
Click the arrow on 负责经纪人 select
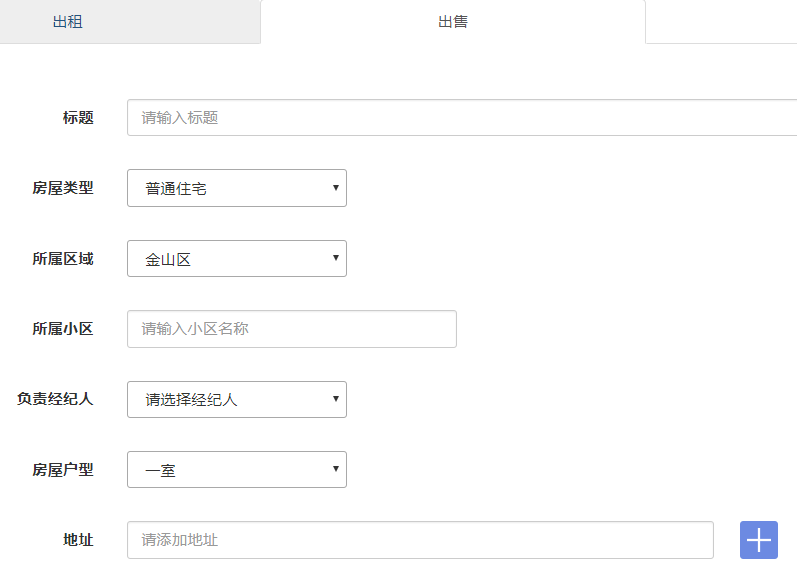tap(336, 399)
